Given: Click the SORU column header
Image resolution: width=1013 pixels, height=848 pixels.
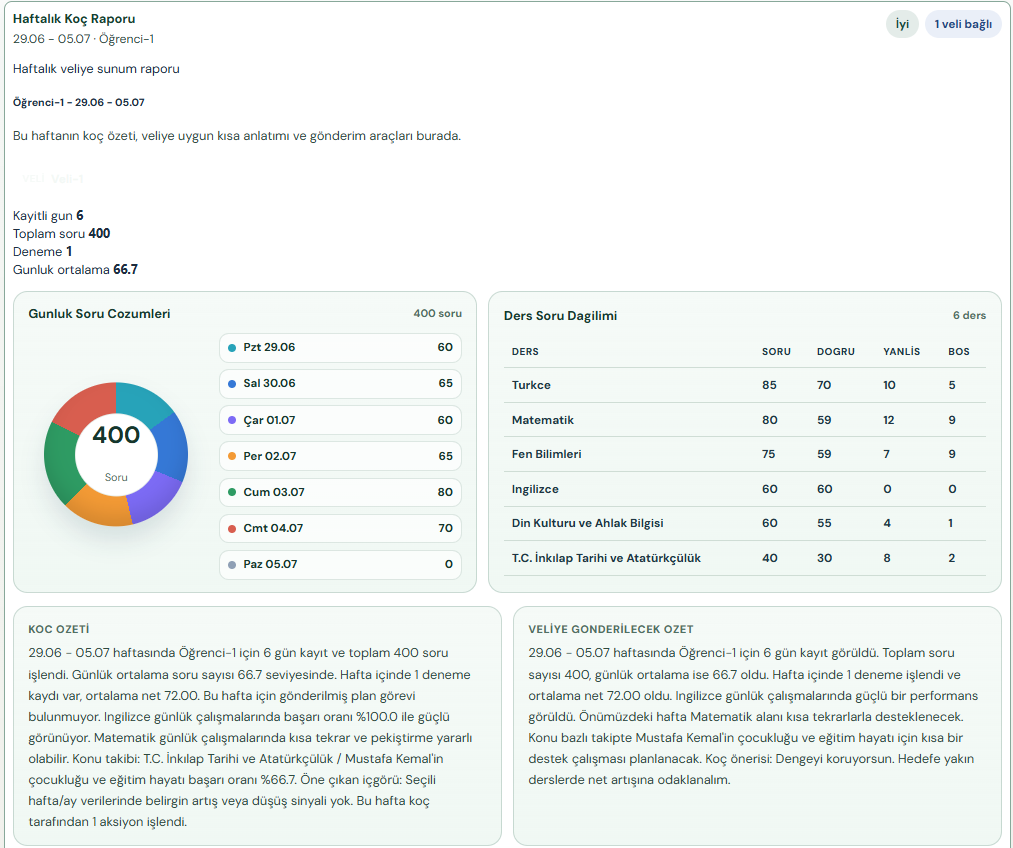Looking at the screenshot, I should 776,351.
